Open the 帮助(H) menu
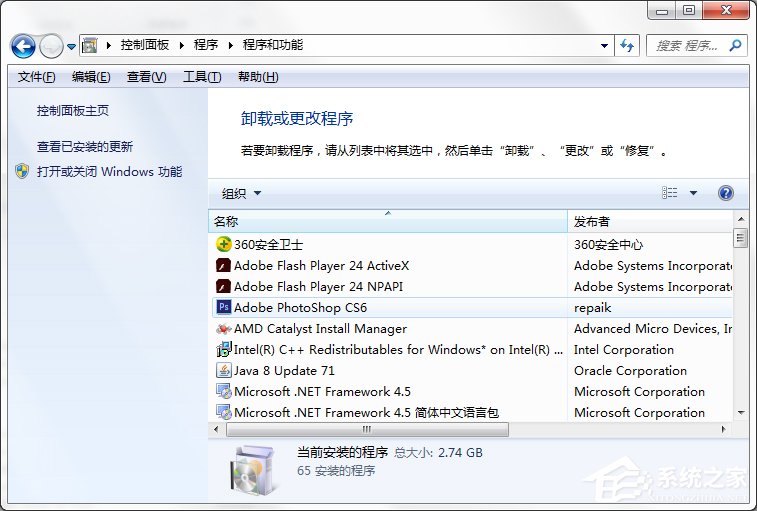This screenshot has width=757, height=511. (x=258, y=77)
